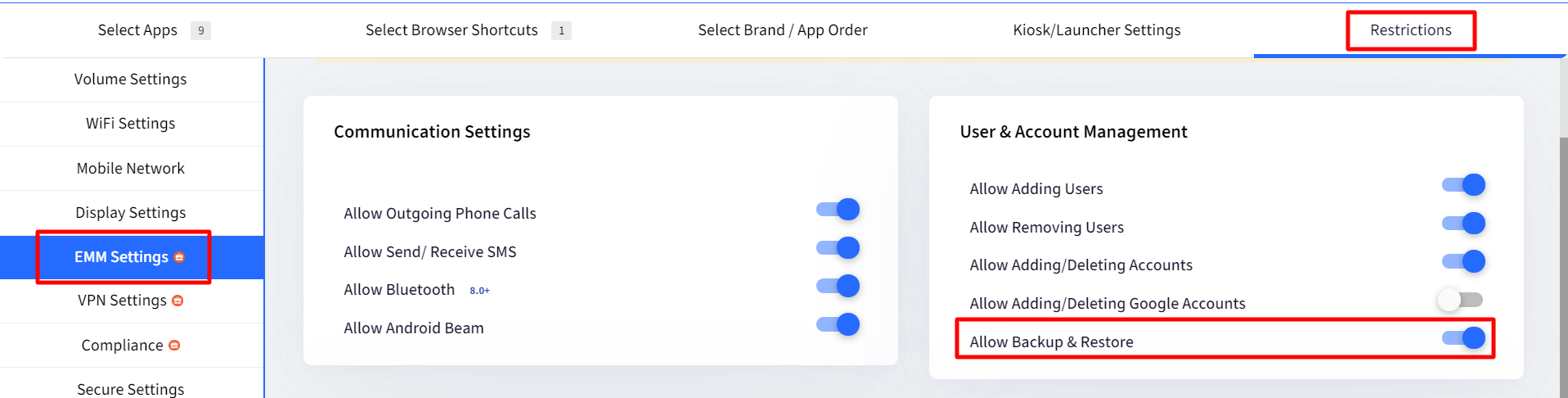Select WiFi Settings from the sidebar
1568x398 pixels.
coord(131,124)
